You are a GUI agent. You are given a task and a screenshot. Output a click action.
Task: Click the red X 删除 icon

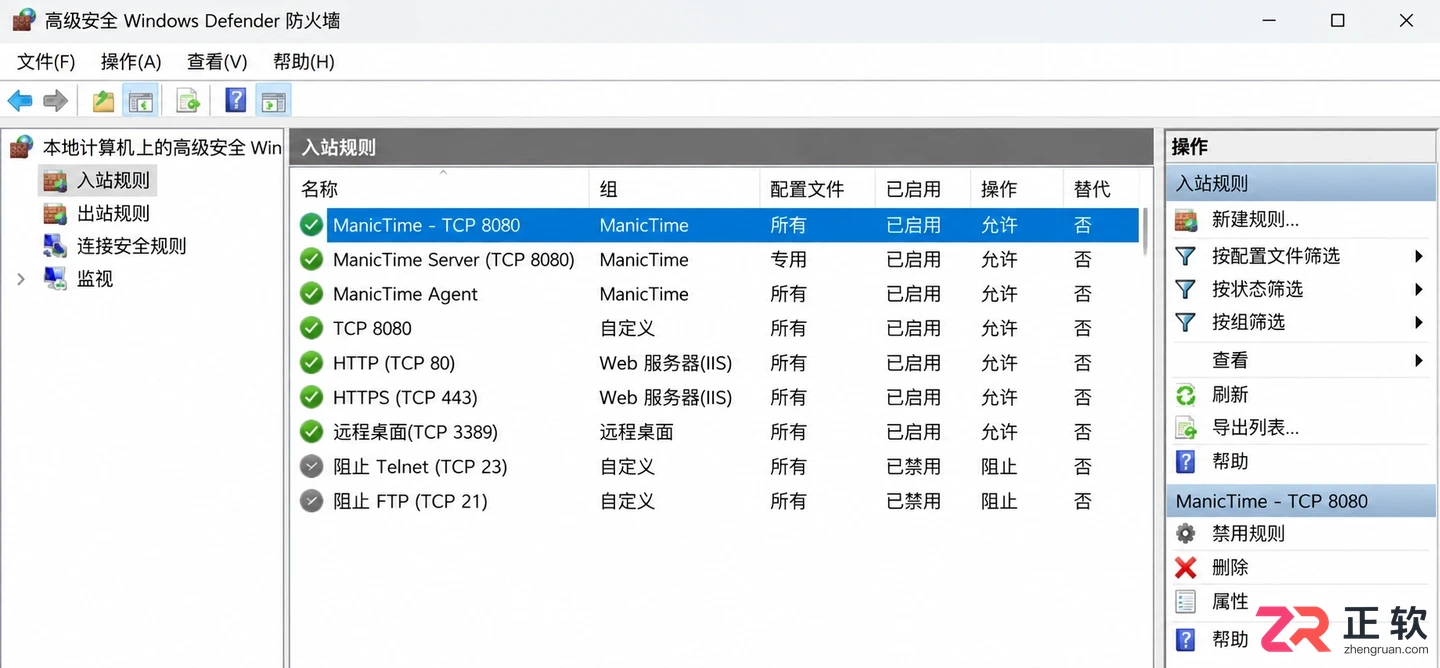1186,567
